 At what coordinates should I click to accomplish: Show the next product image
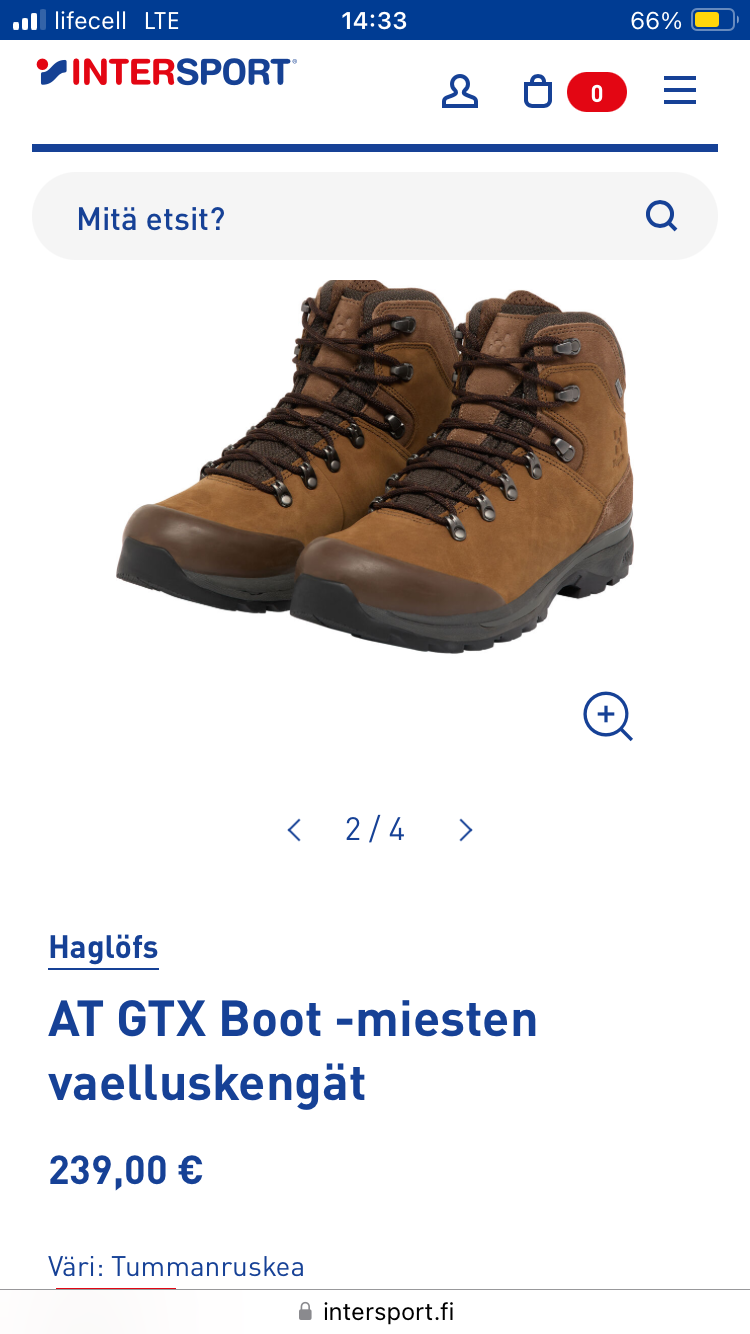point(465,830)
